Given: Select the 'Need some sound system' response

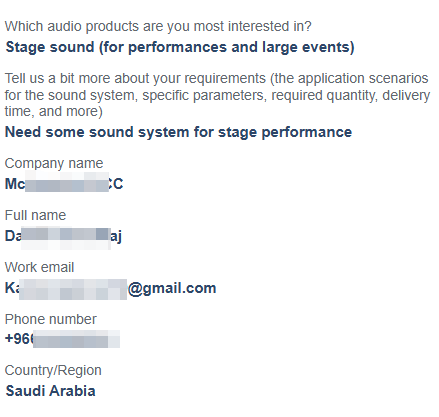Looking at the screenshot, I should click(178, 132).
